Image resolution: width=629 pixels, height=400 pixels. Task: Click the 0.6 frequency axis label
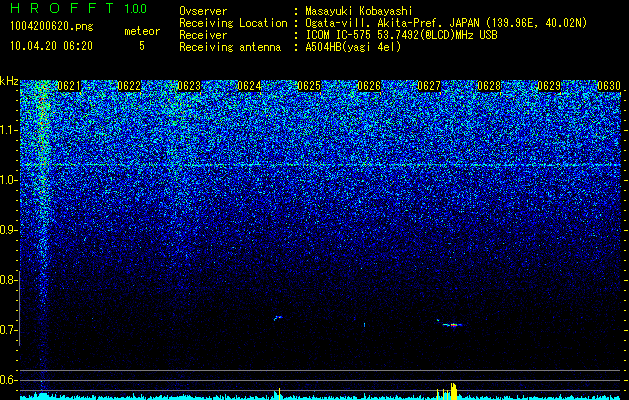tap(7, 380)
